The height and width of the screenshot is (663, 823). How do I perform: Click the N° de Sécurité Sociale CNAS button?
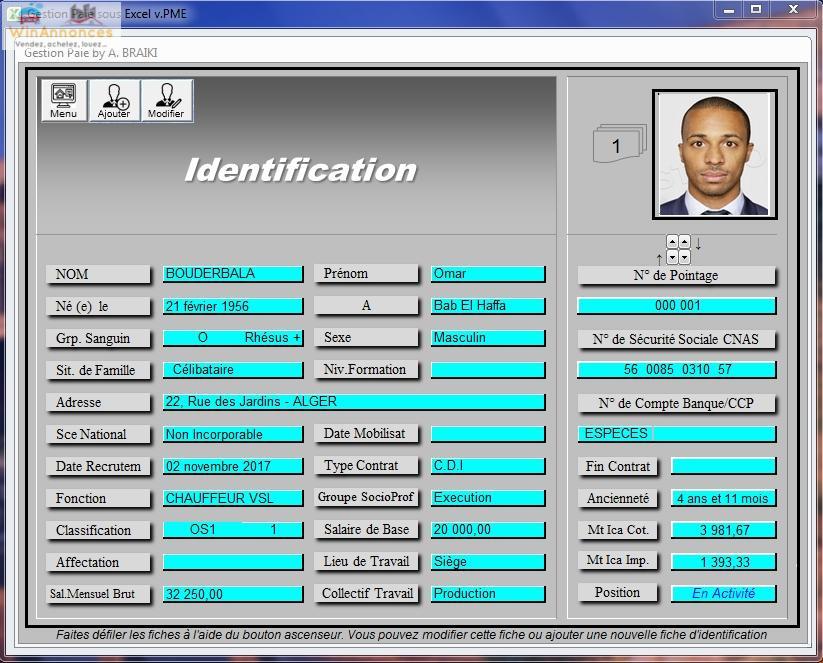tap(676, 339)
